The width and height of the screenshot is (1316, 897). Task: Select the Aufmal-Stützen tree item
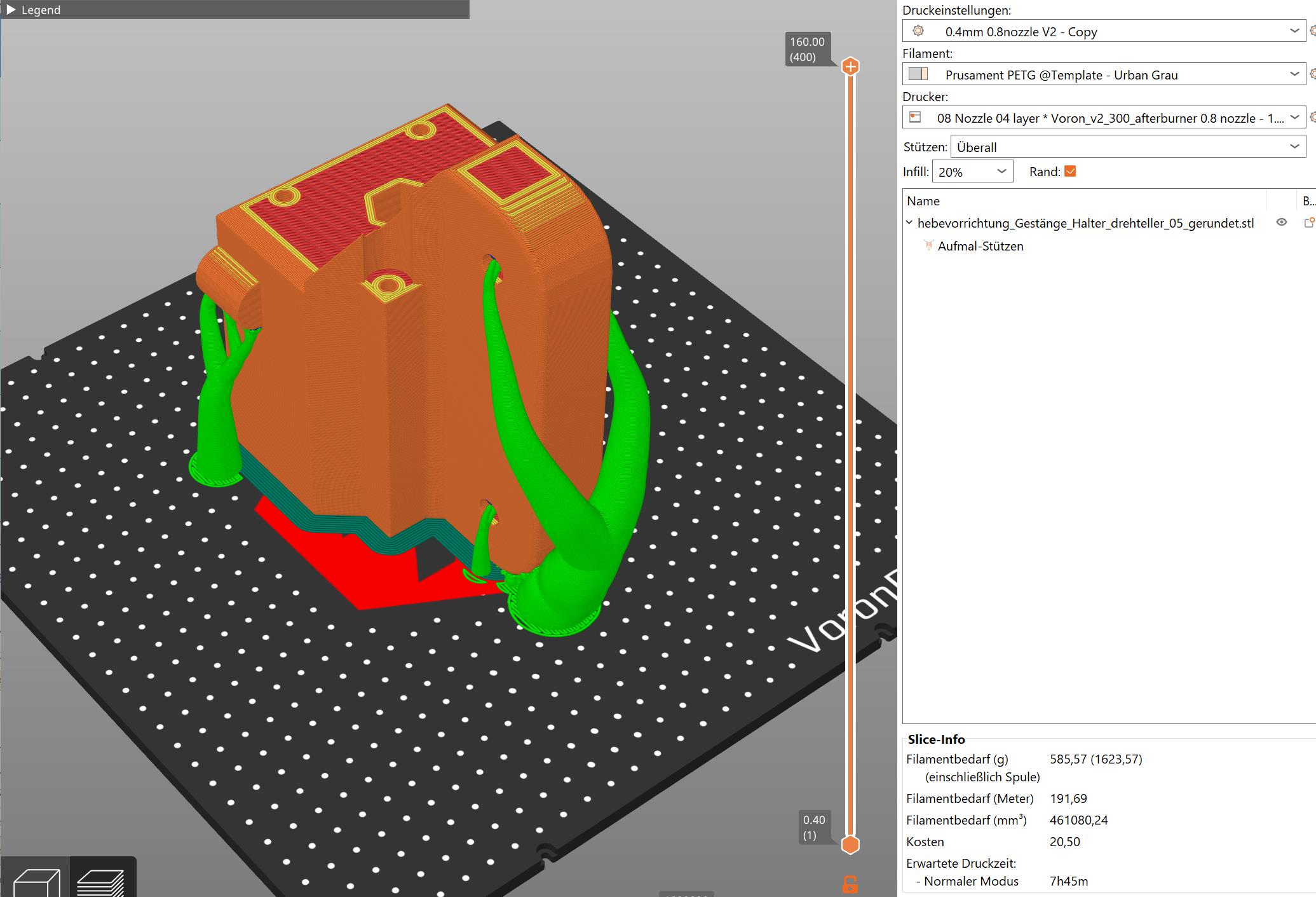click(980, 246)
